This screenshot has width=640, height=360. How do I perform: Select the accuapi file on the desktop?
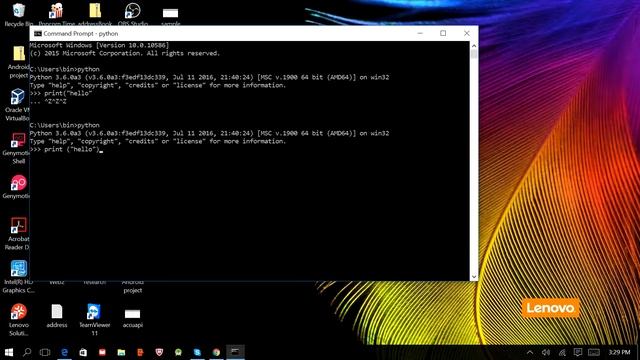[x=132, y=318]
